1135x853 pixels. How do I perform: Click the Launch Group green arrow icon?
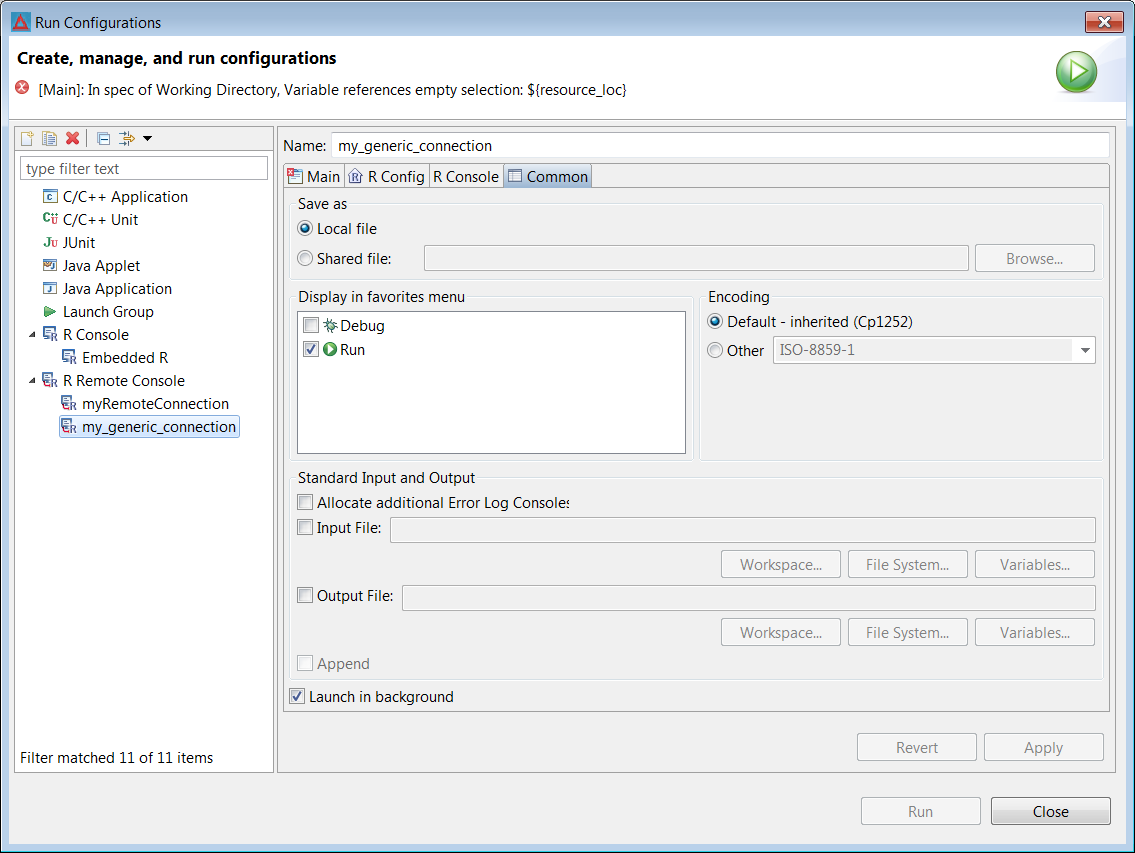pyautogui.click(x=50, y=311)
